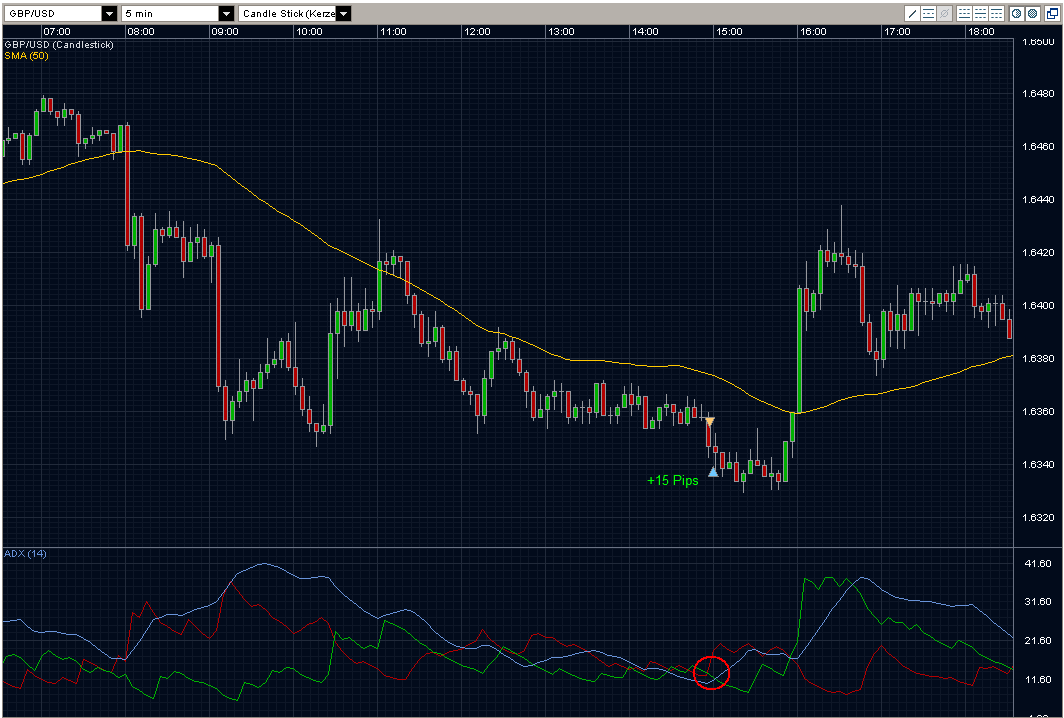Click the 10:00 time axis label
This screenshot has height=718, width=1064.
point(309,32)
